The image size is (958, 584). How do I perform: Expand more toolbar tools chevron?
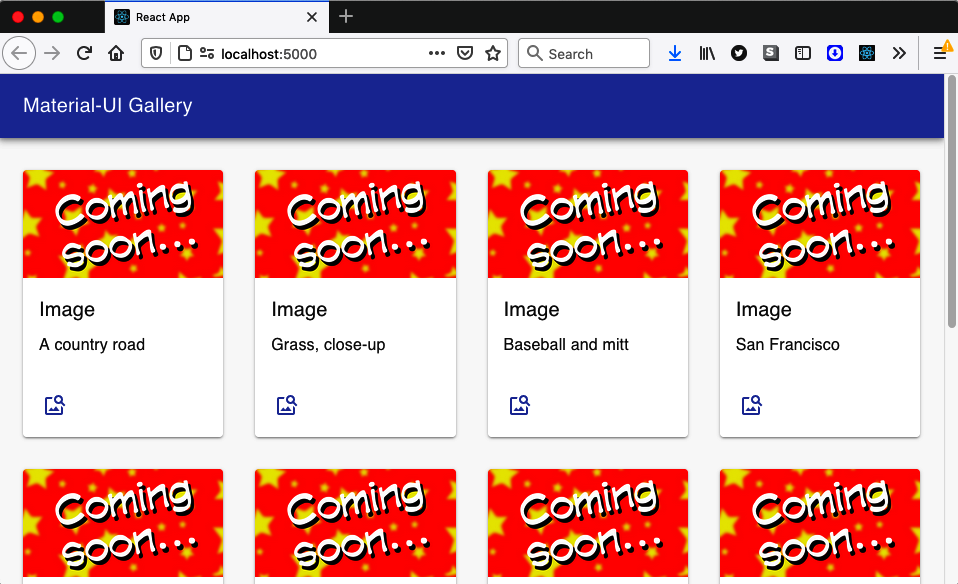pyautogui.click(x=899, y=54)
